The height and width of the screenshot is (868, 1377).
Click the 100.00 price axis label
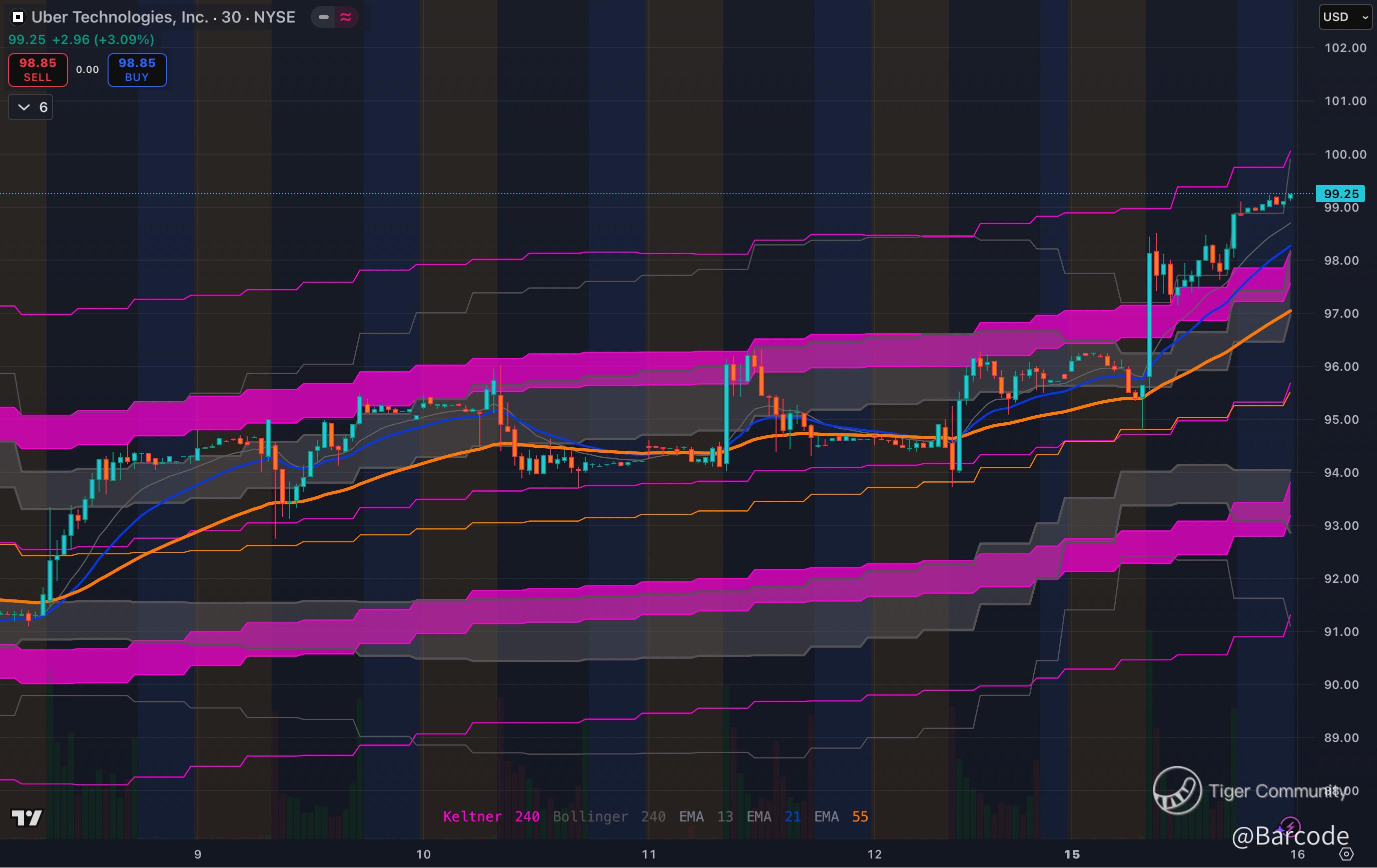(1345, 155)
